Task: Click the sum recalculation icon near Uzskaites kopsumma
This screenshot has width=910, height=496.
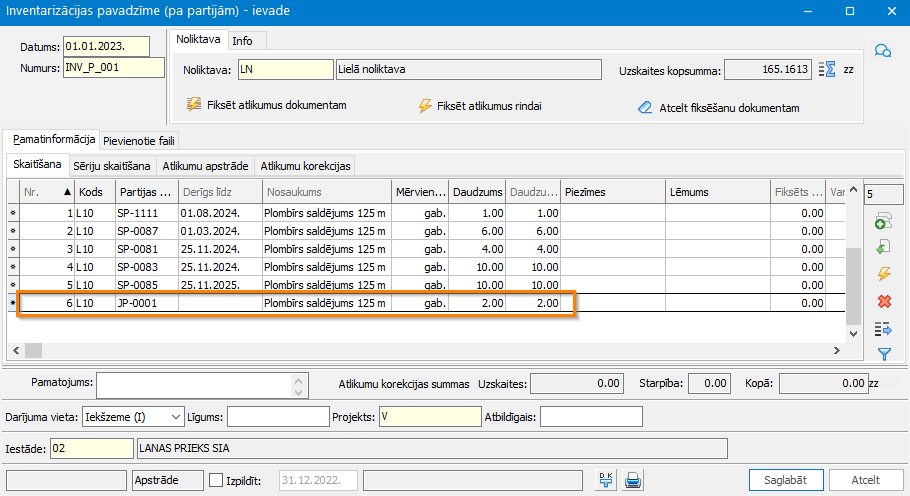Action: click(827, 70)
